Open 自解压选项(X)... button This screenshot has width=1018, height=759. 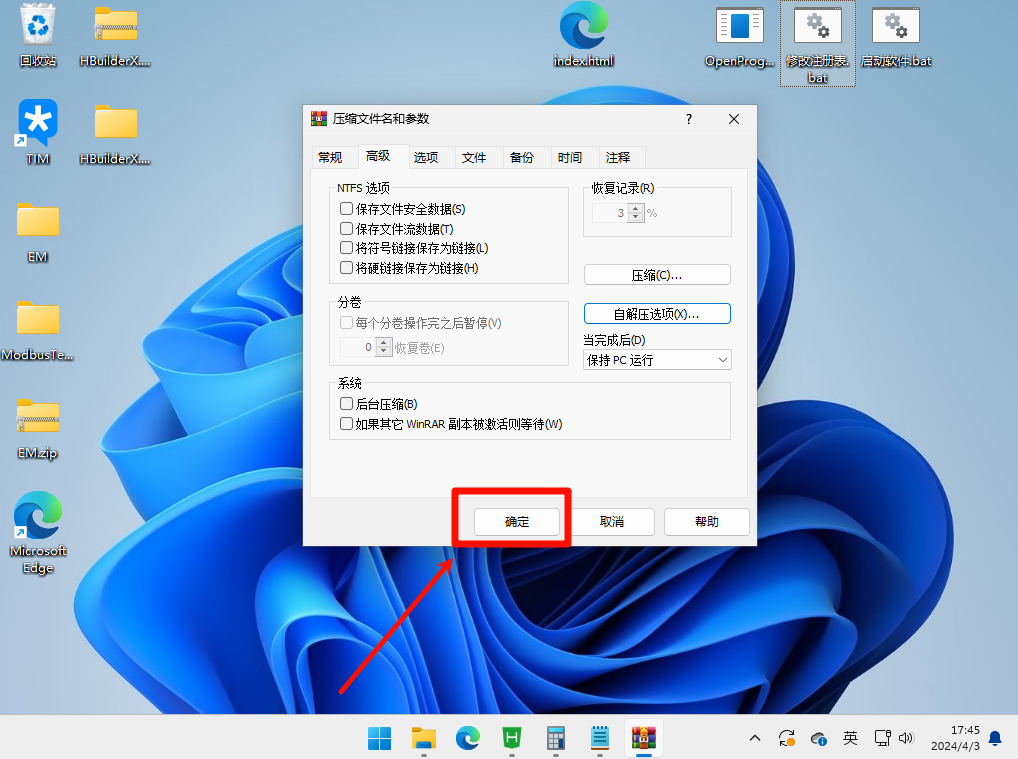click(x=657, y=314)
